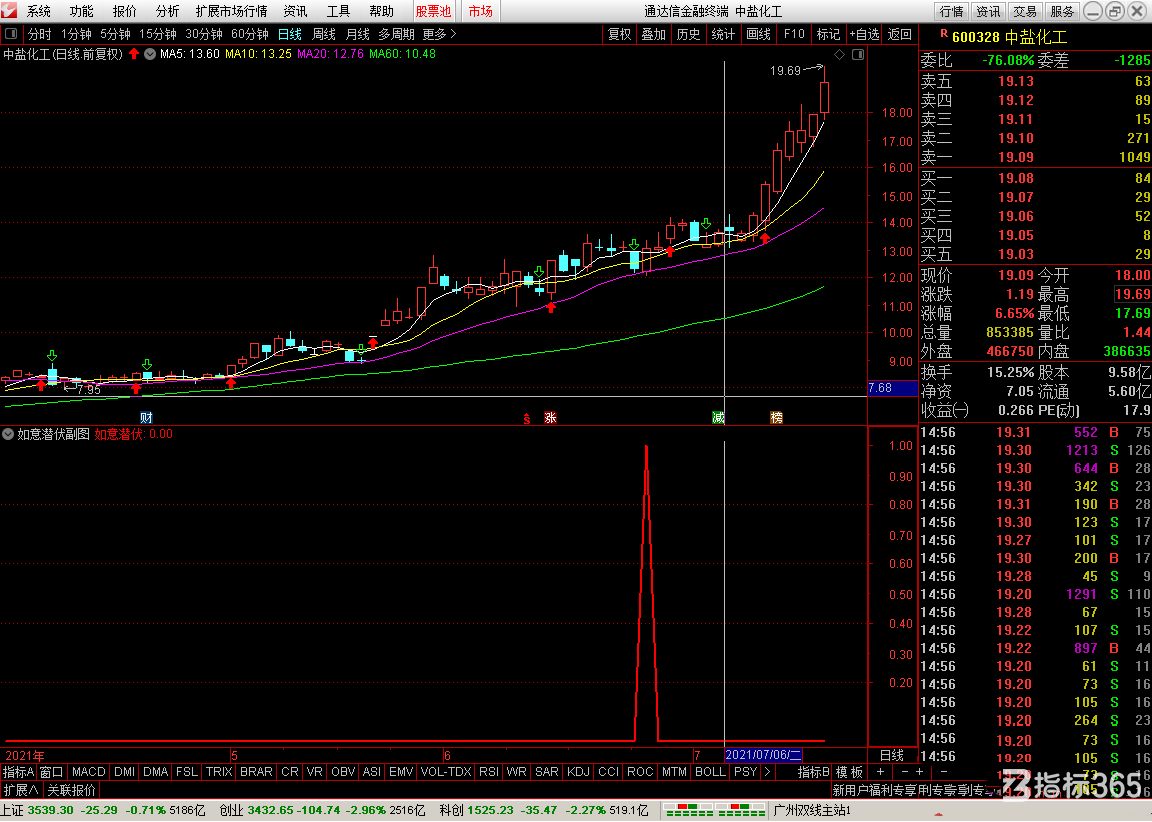Click the 窗口 indicator window button
The width and height of the screenshot is (1152, 822).
[51, 772]
